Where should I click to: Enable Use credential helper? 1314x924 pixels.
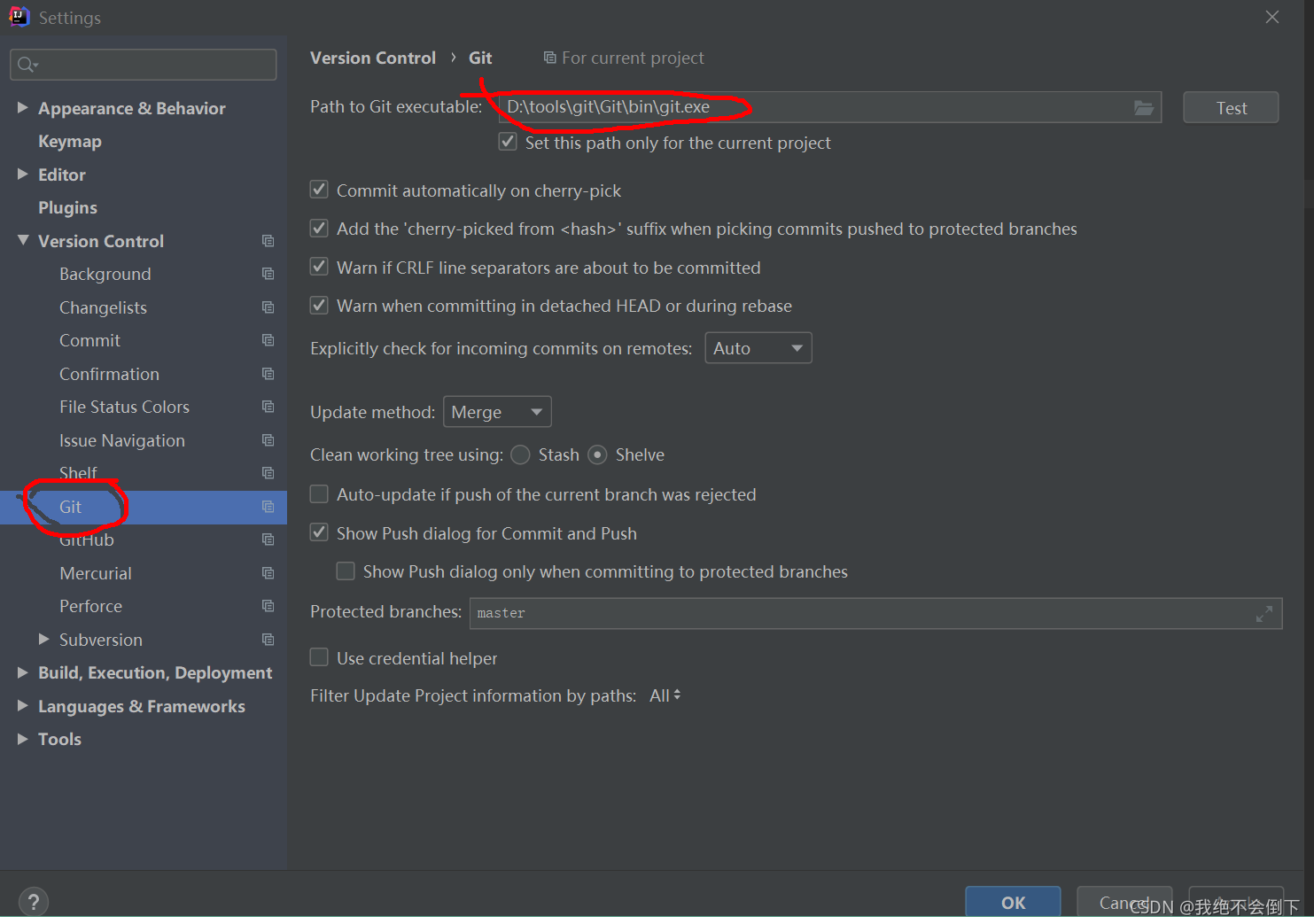point(319,657)
